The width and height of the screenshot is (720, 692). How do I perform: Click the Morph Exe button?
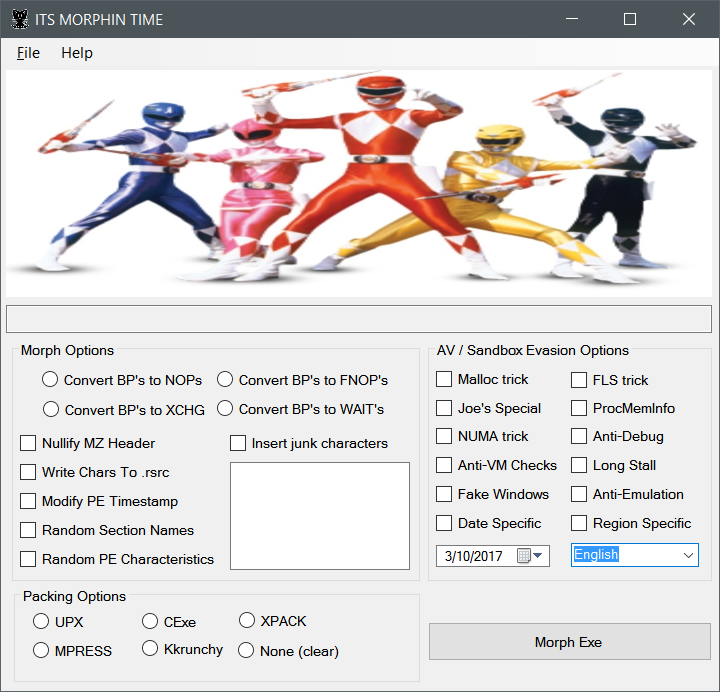coord(570,641)
